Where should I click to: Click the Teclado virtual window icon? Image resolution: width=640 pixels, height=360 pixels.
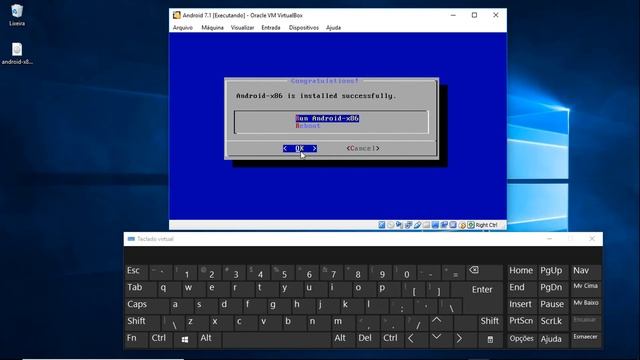(x=131, y=239)
